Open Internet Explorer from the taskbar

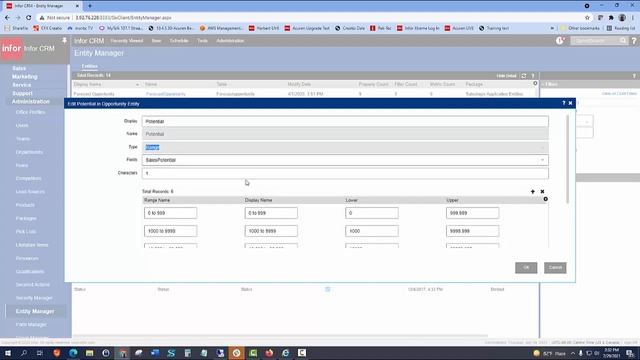285,353
